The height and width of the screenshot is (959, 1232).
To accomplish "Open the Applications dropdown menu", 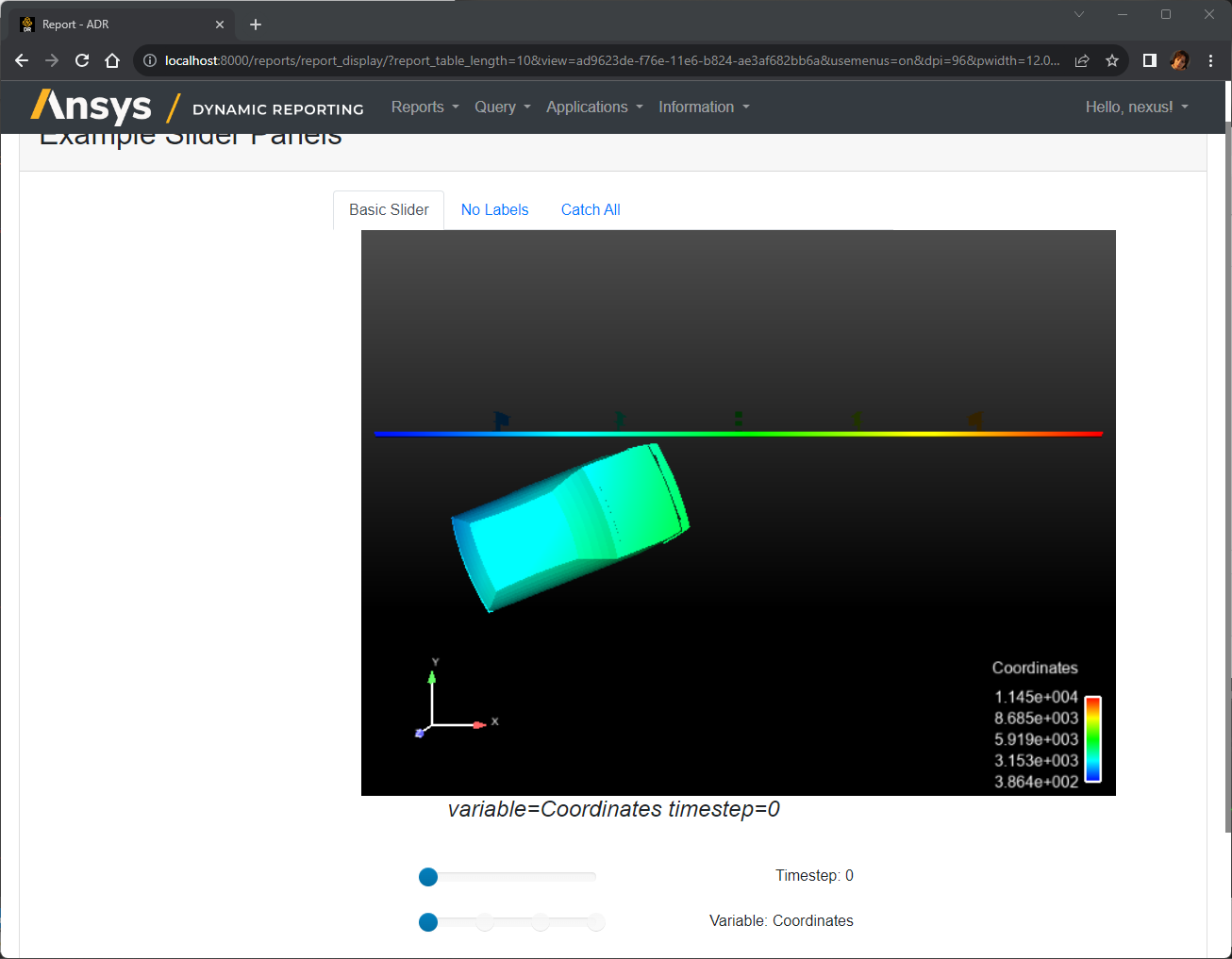I will 595,107.
